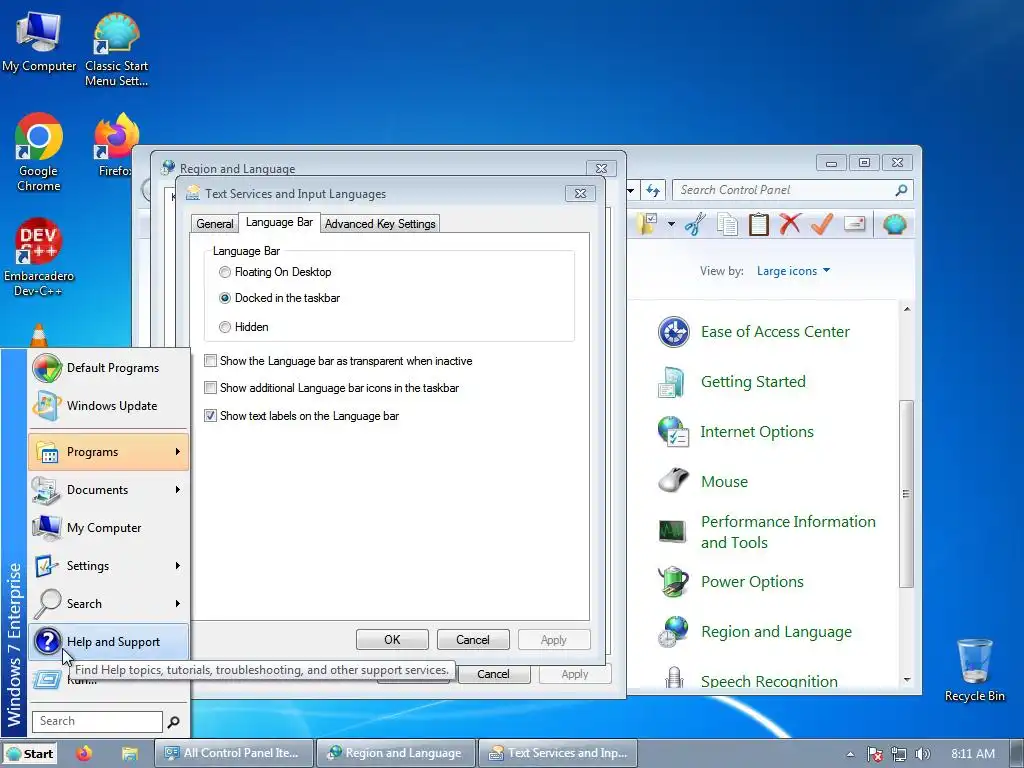This screenshot has width=1024, height=768.
Task: Click the Refresh arrows icon beside search box
Action: [652, 190]
